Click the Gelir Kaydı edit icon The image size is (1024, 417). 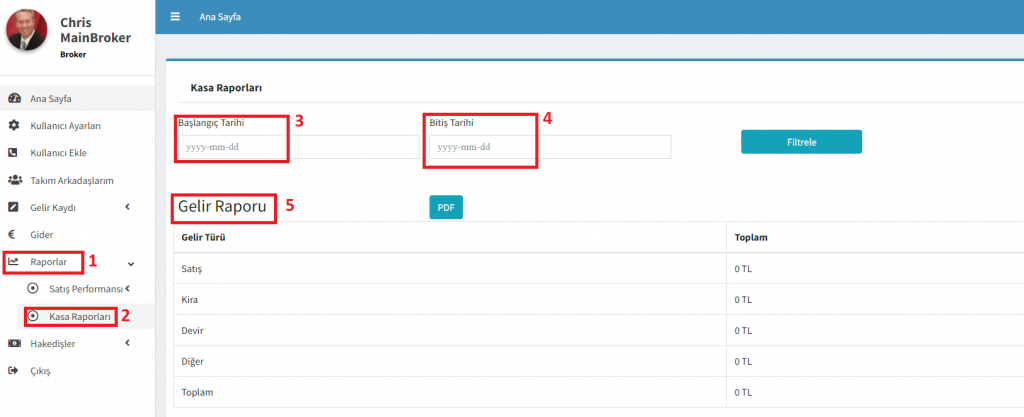click(14, 207)
